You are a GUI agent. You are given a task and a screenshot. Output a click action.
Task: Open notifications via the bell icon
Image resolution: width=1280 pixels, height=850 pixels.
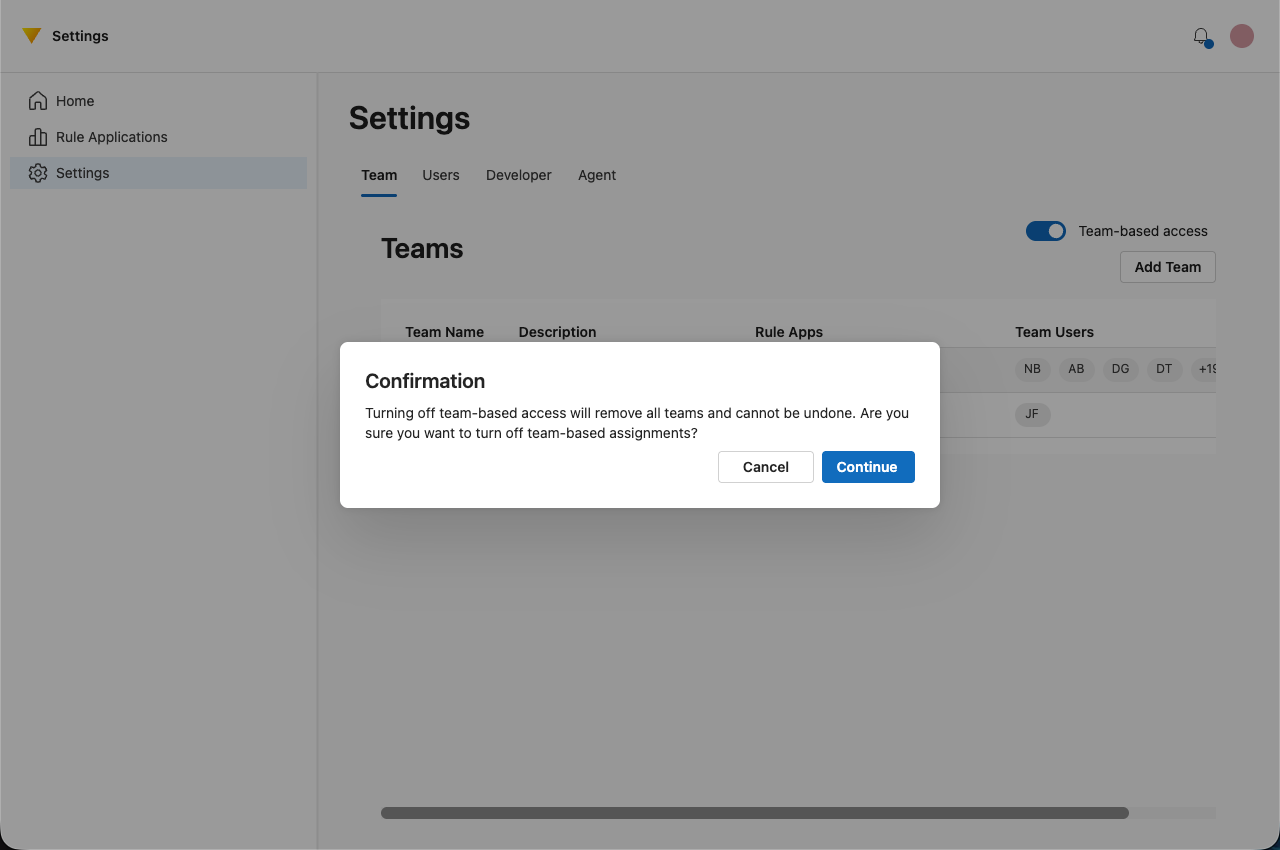(1201, 36)
